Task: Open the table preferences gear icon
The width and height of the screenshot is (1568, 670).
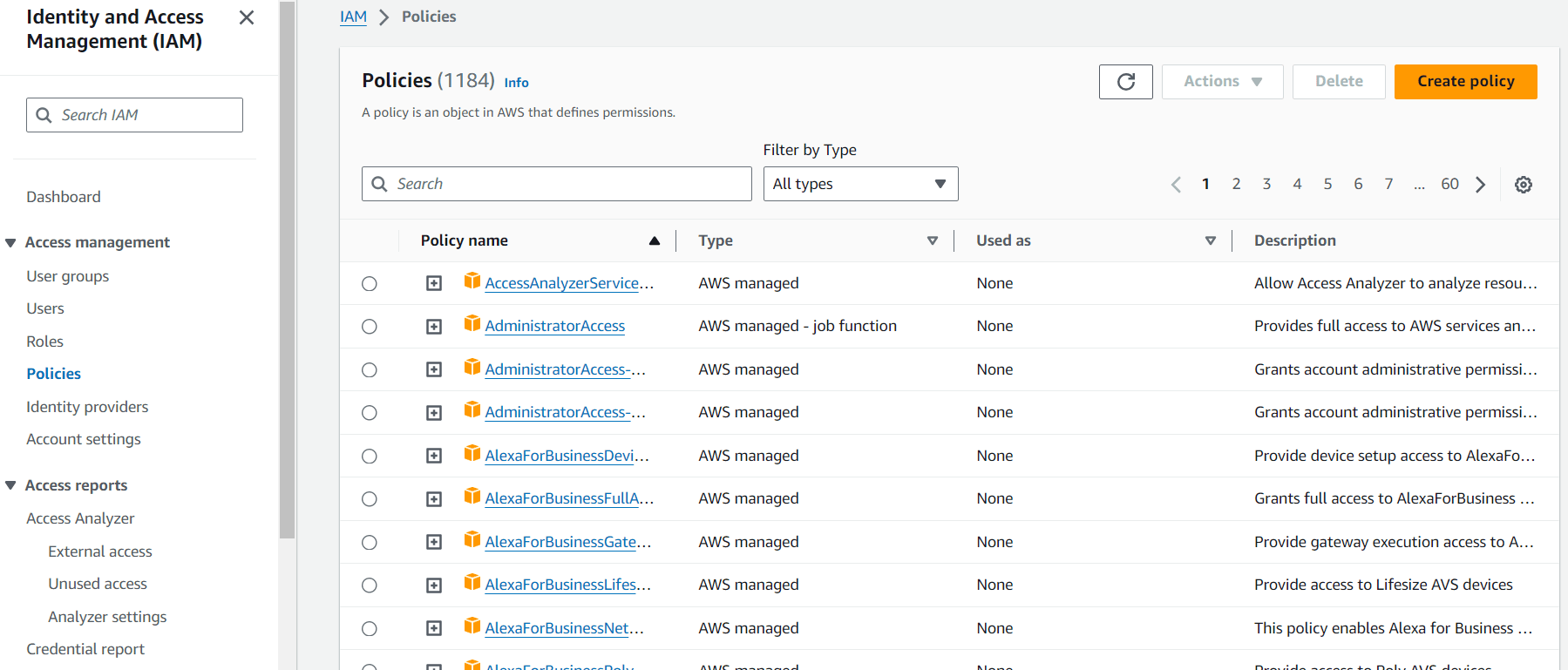Action: [1523, 185]
